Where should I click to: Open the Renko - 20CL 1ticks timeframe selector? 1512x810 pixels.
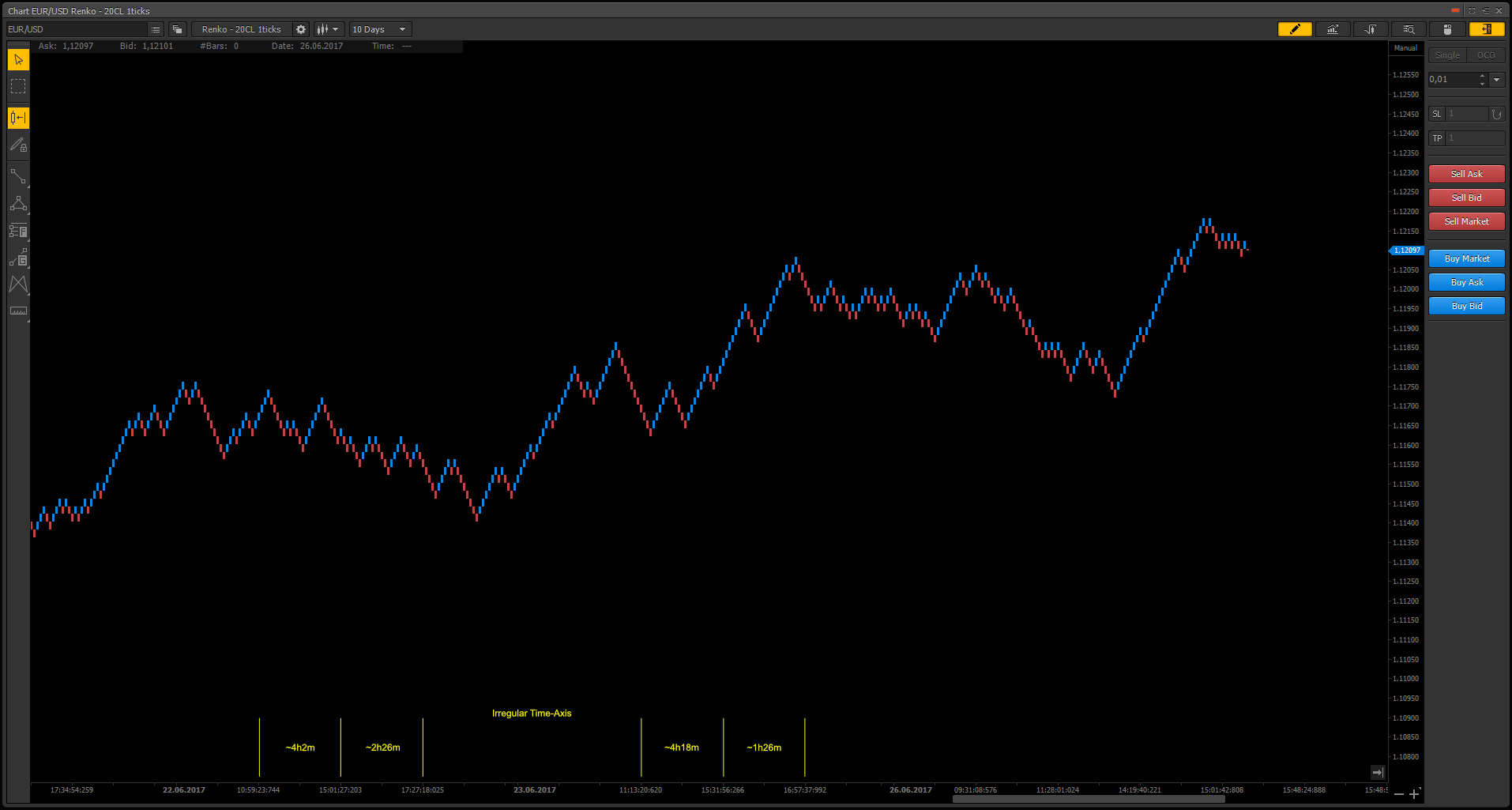coord(242,29)
